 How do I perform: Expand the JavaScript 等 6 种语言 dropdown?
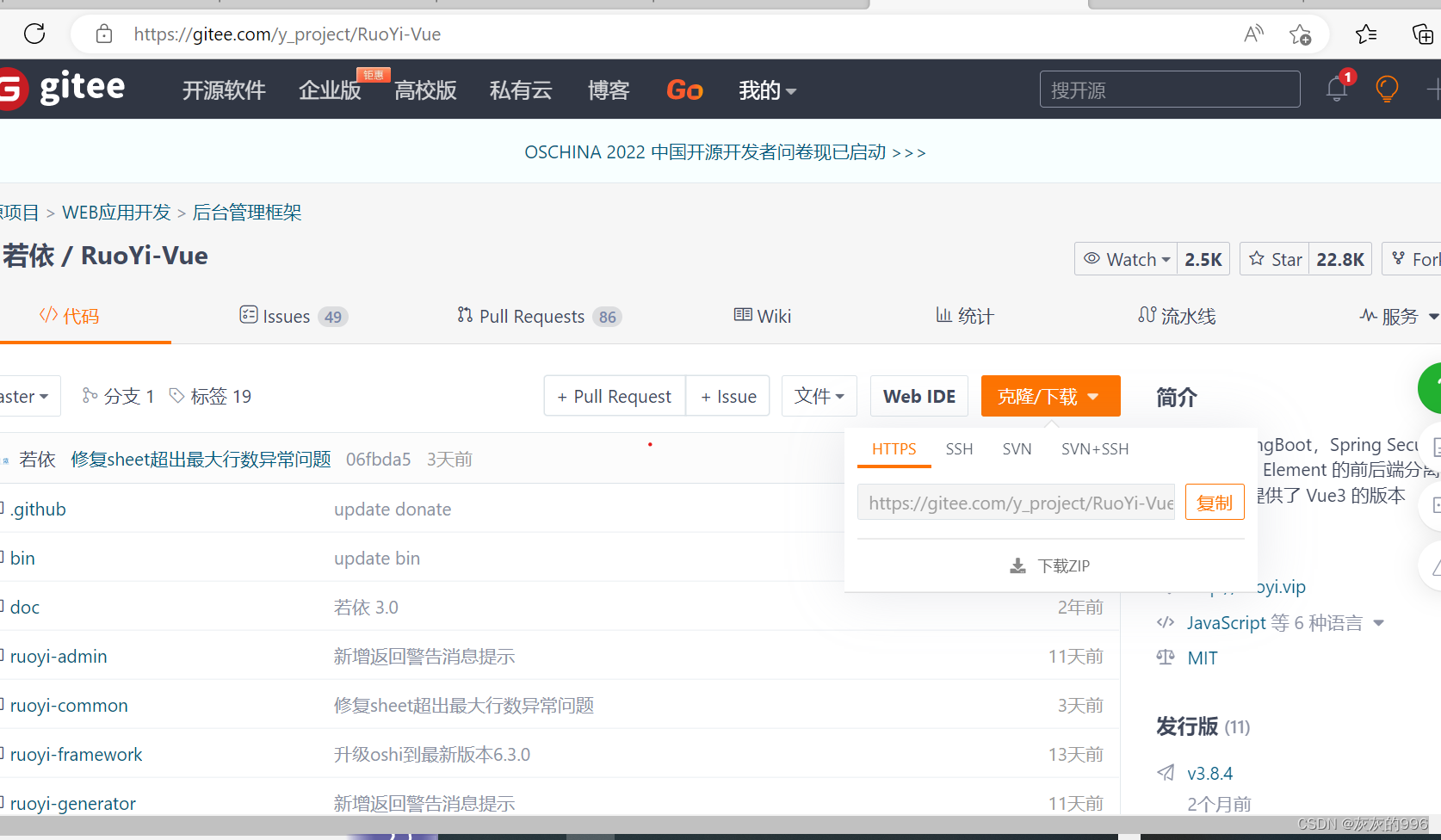point(1285,622)
